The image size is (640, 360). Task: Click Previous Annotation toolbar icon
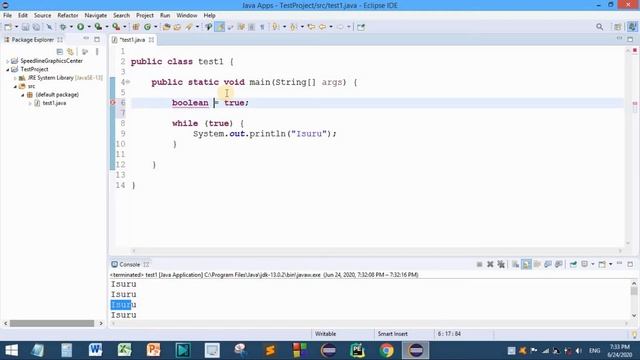294,27
